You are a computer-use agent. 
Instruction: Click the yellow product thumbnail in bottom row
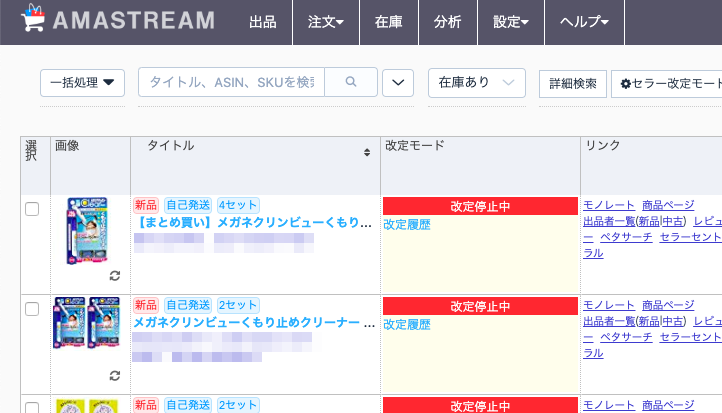pyautogui.click(x=87, y=406)
